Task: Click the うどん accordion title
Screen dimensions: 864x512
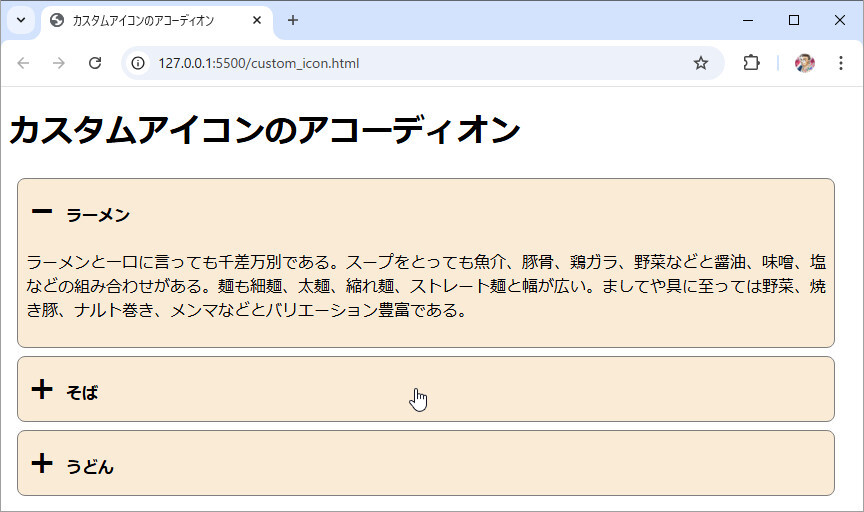Action: [x=90, y=467]
